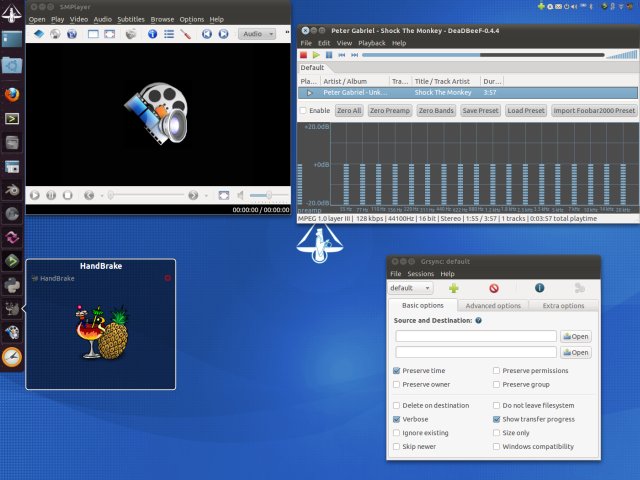The image size is (640, 480).
Task: Switch to the Advanced options tab
Action: (x=492, y=306)
